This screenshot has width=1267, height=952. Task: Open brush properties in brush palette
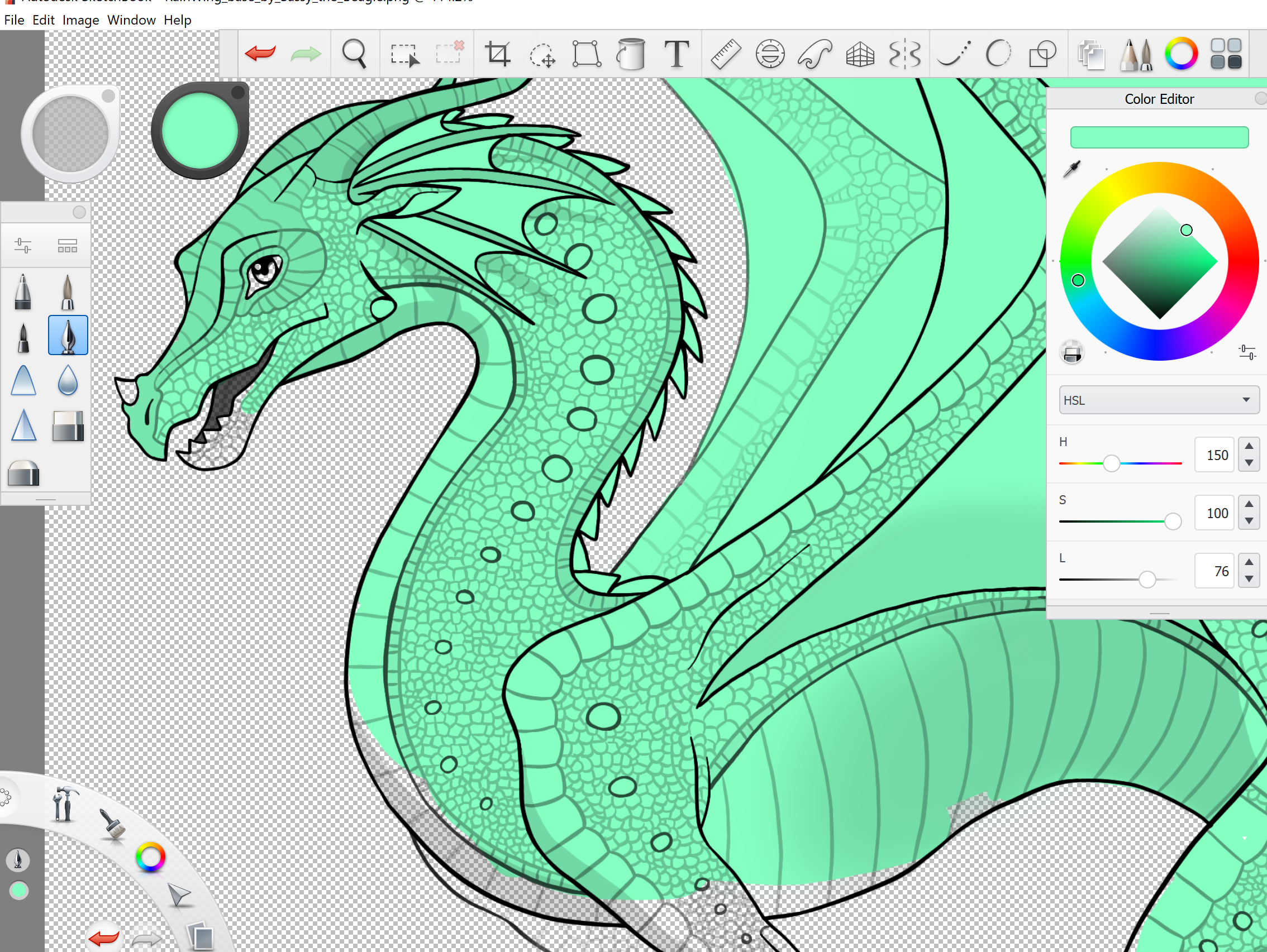pyautogui.click(x=23, y=246)
